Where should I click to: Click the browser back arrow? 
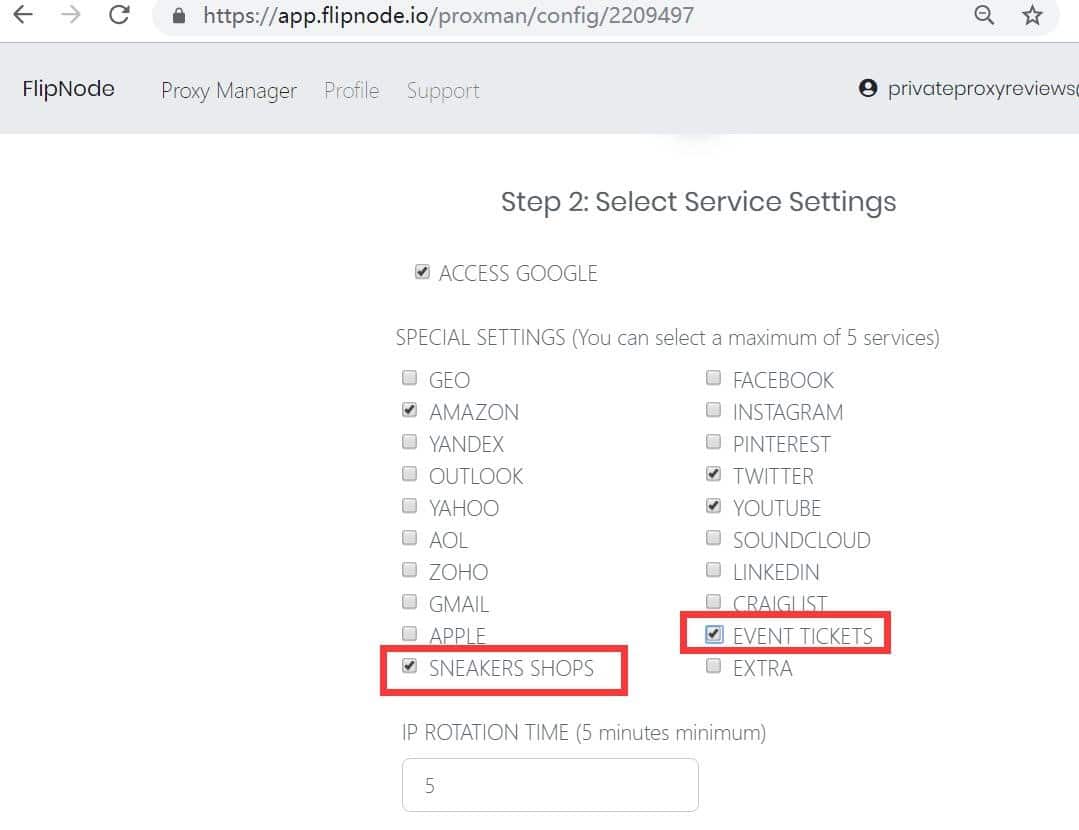[23, 14]
